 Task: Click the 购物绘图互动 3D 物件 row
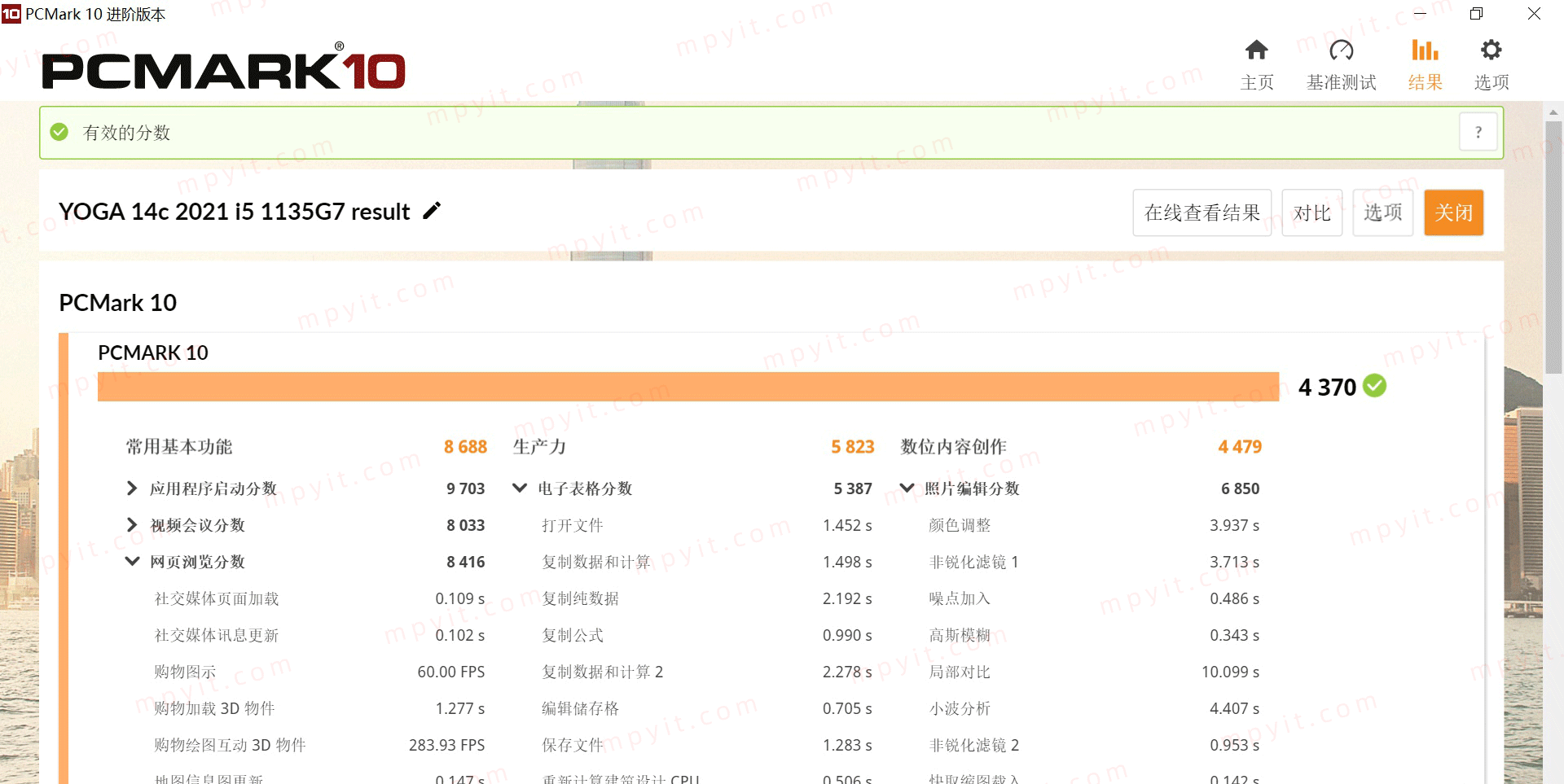(319, 745)
